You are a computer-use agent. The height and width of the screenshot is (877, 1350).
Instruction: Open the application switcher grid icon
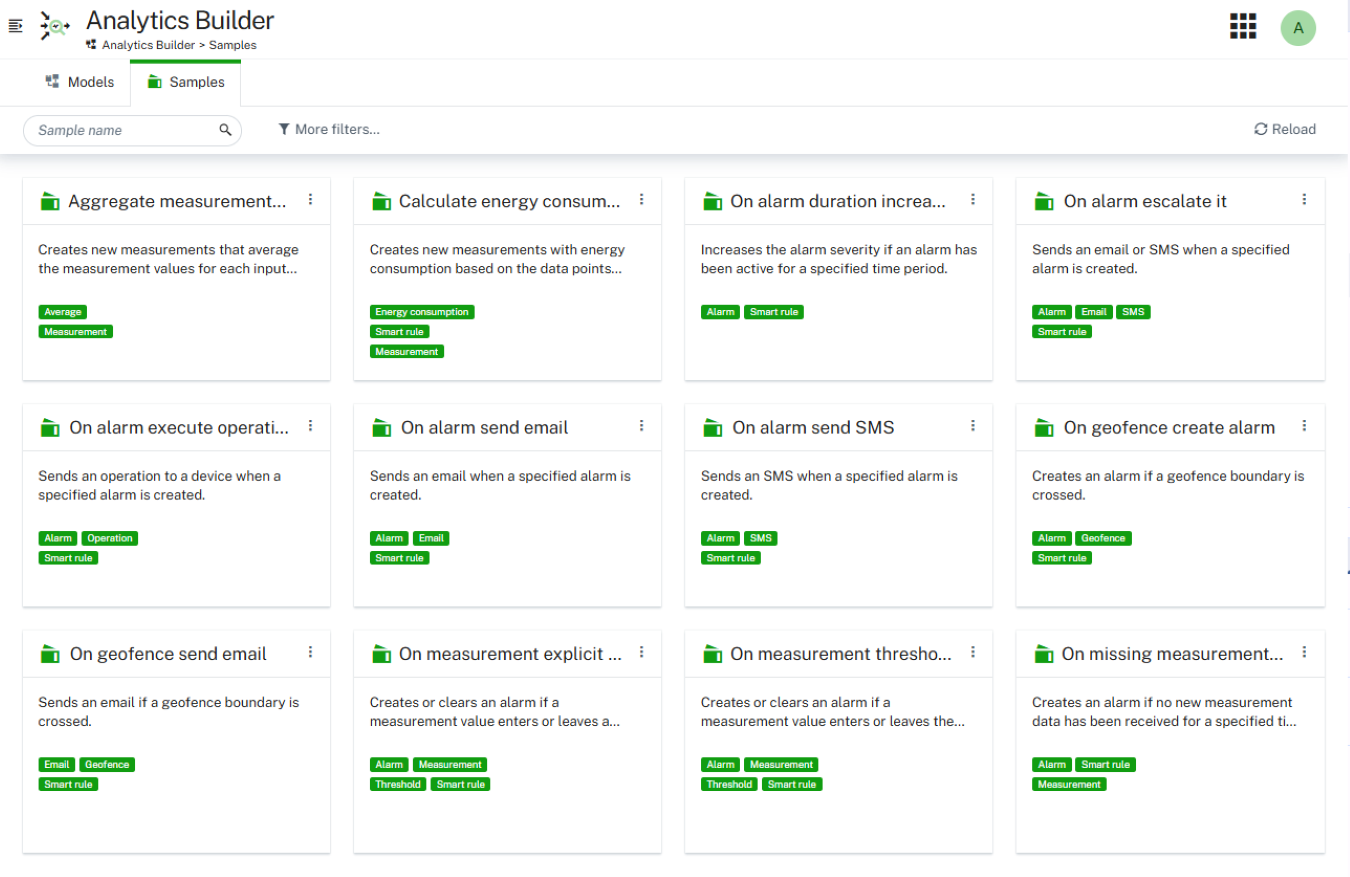1242,26
